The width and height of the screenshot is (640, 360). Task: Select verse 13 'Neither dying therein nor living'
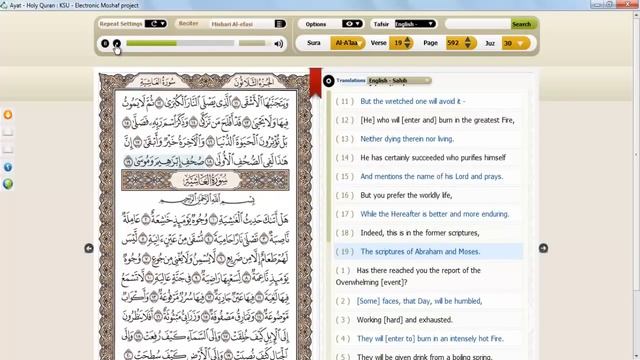(428, 139)
